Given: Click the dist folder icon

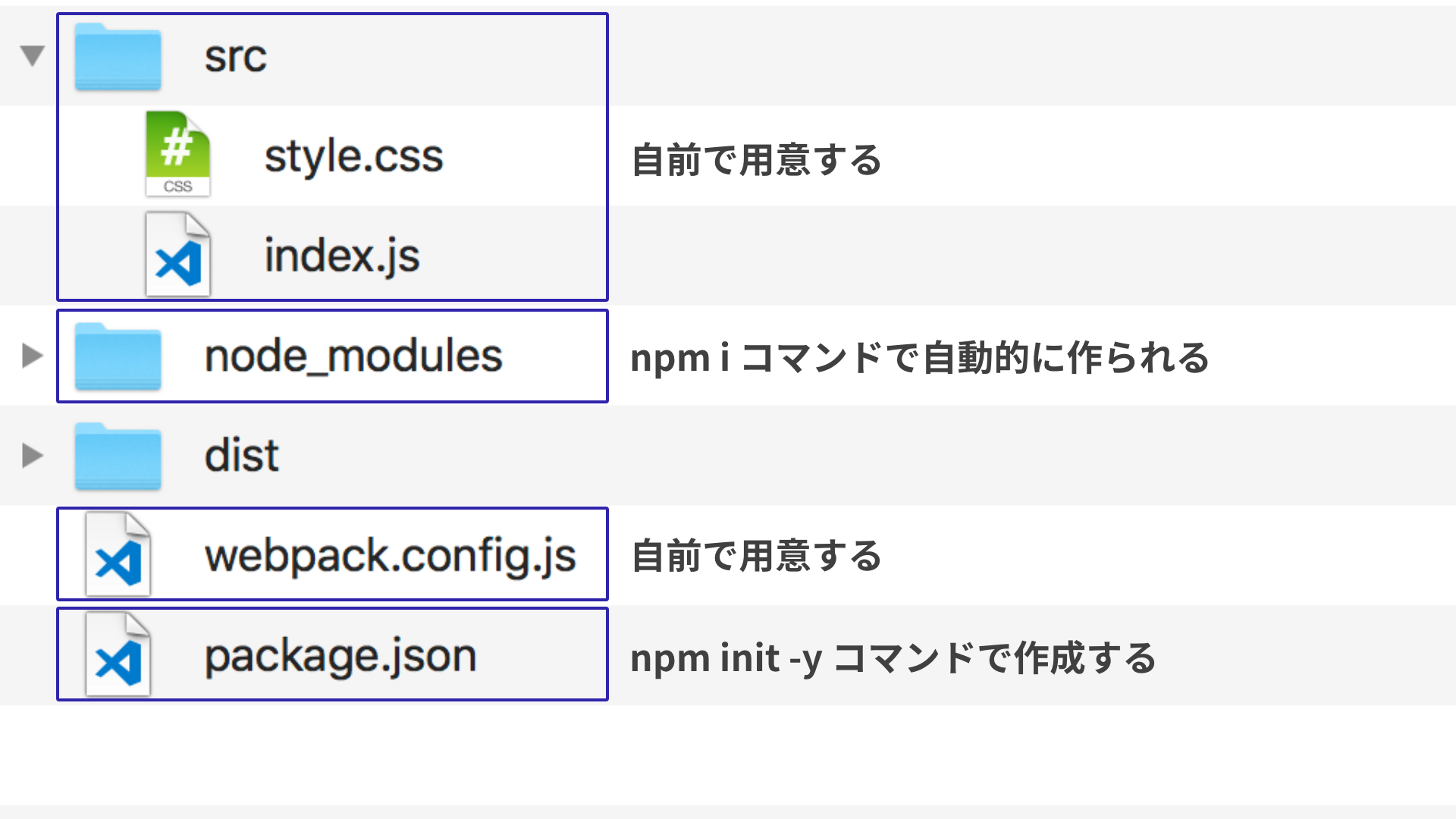Looking at the screenshot, I should [x=118, y=457].
